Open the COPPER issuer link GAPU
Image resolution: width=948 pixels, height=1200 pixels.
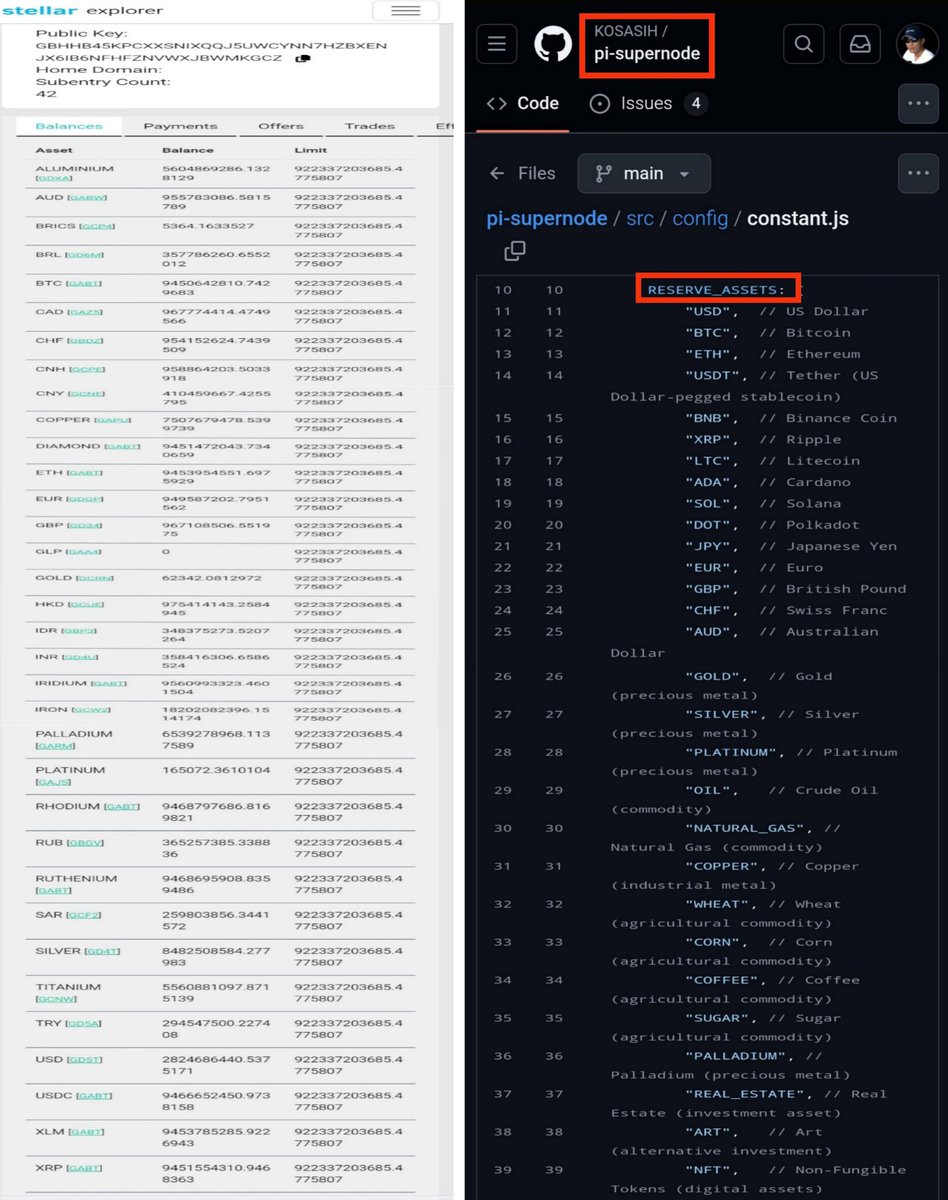coord(112,420)
